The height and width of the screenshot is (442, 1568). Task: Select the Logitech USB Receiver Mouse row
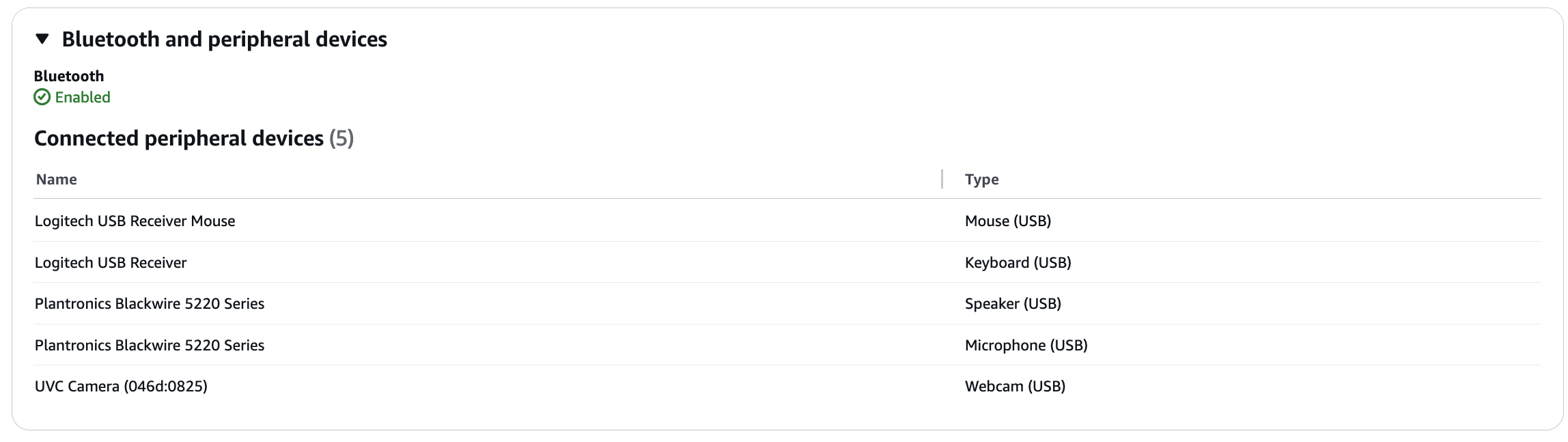135,221
